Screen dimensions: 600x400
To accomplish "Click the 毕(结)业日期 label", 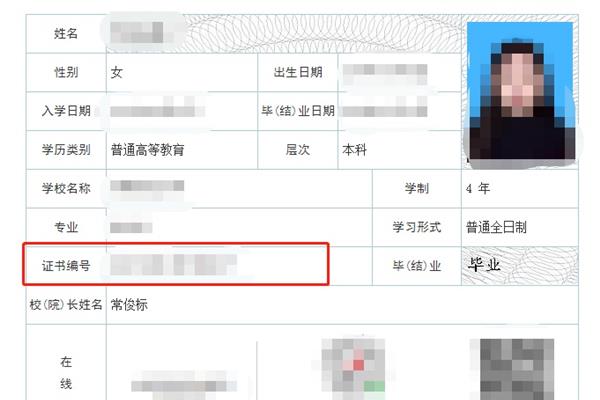I will click(x=298, y=111).
